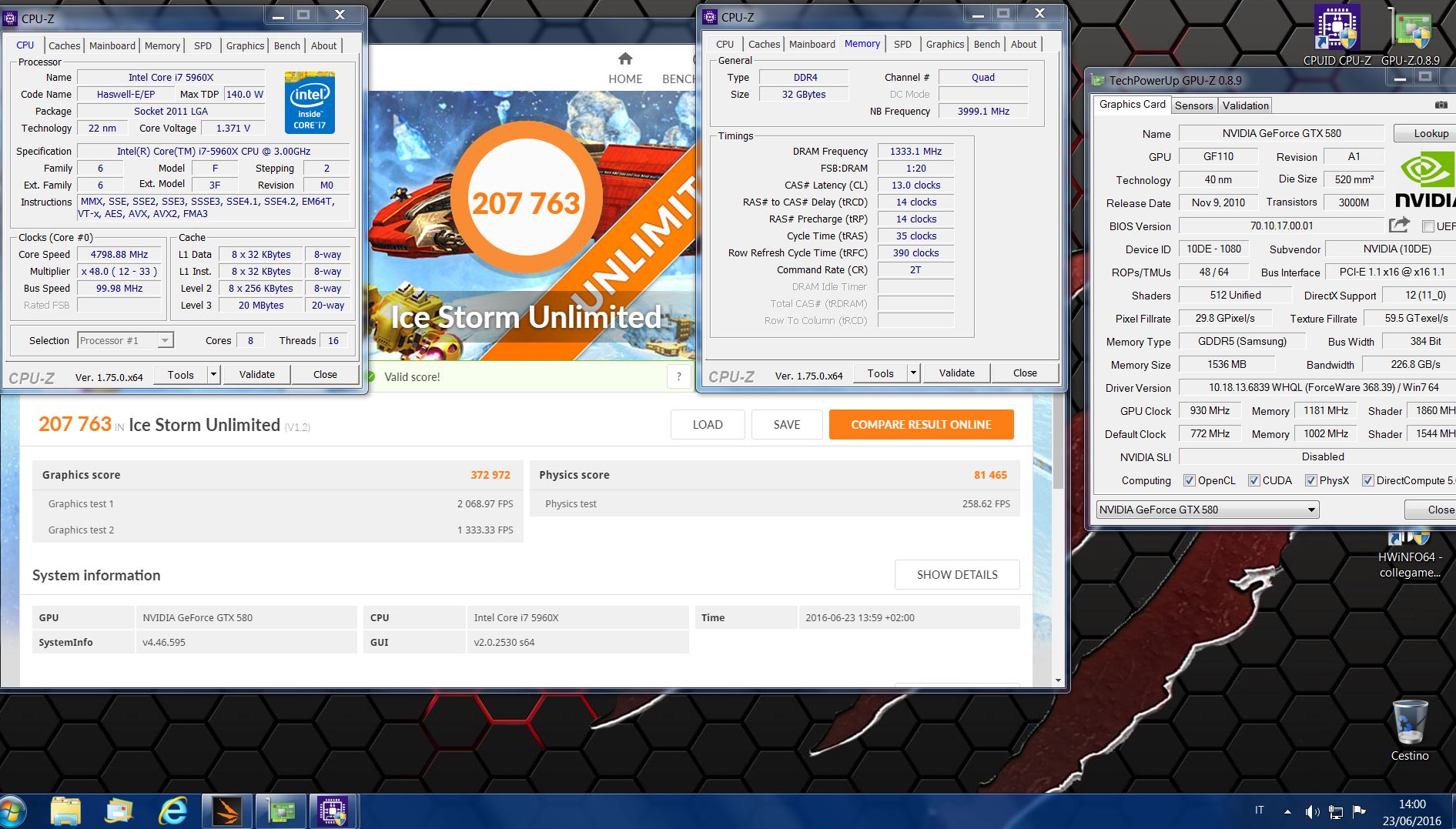Click COMPARE RESULT ONLINE button
Viewport: 1456px width, 829px height.
coord(921,424)
